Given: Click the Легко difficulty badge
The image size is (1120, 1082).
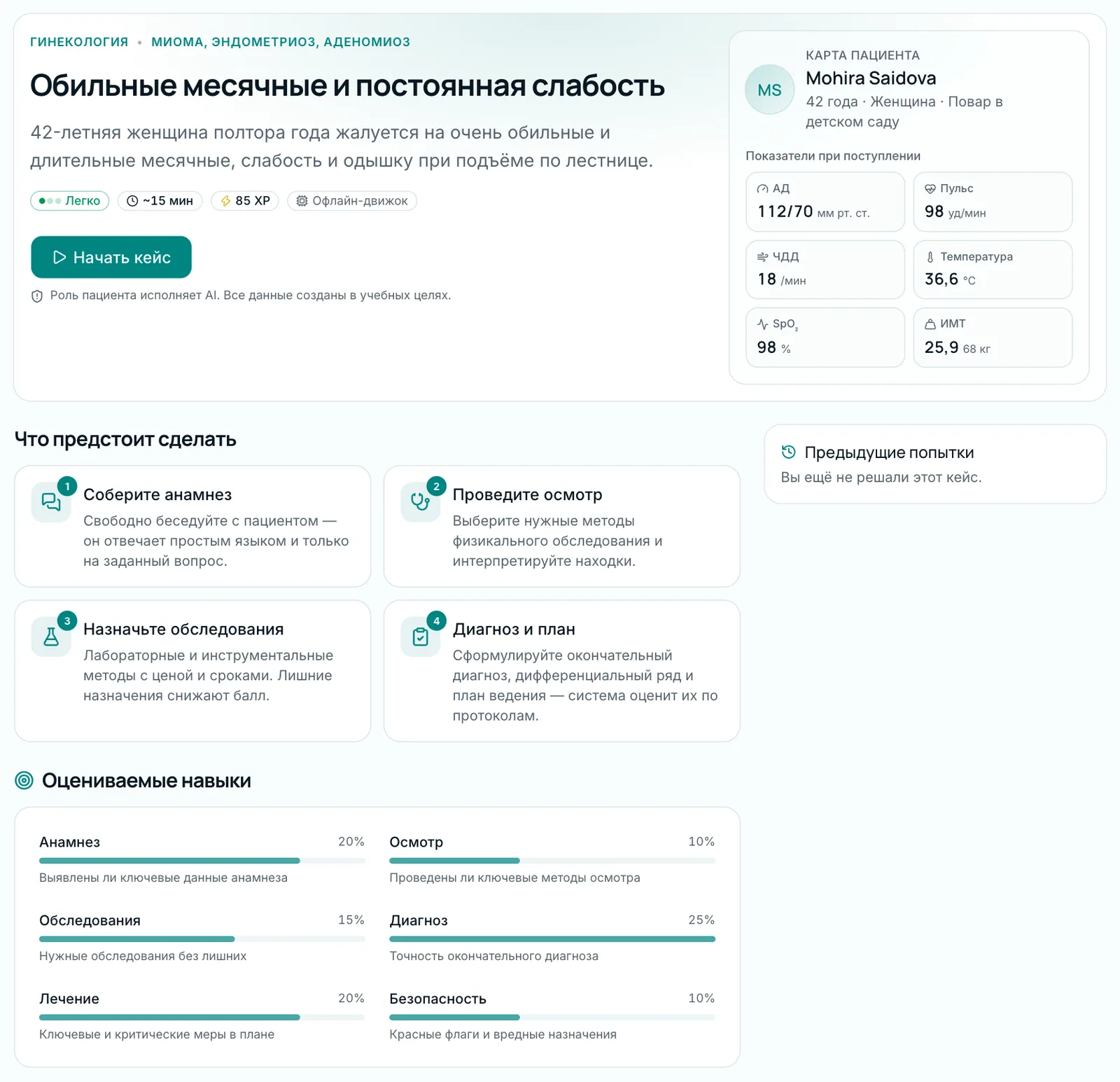Looking at the screenshot, I should (x=69, y=201).
